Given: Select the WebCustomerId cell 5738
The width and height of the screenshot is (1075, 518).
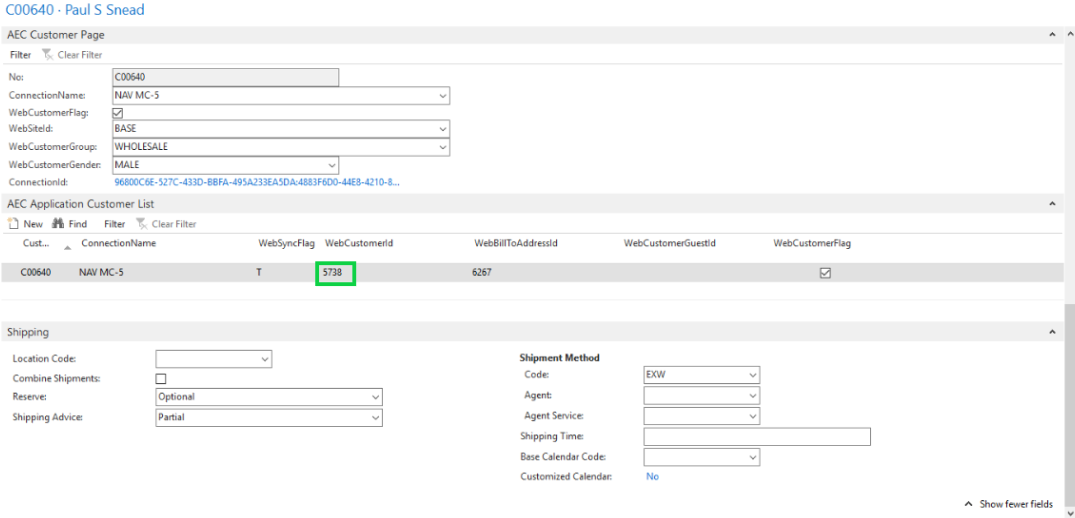Looking at the screenshot, I should [335, 273].
